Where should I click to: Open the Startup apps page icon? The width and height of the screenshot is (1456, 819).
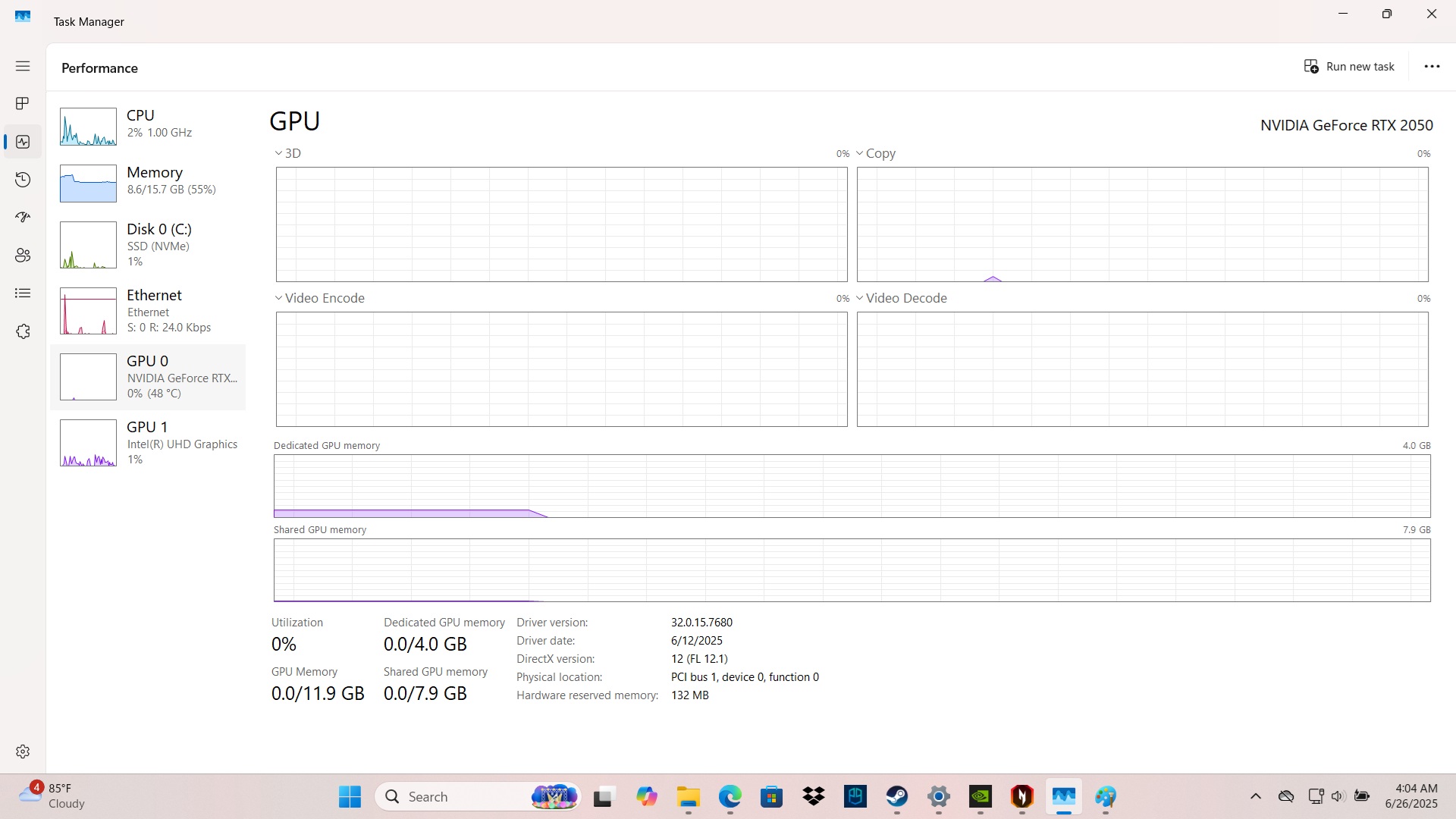coord(23,218)
